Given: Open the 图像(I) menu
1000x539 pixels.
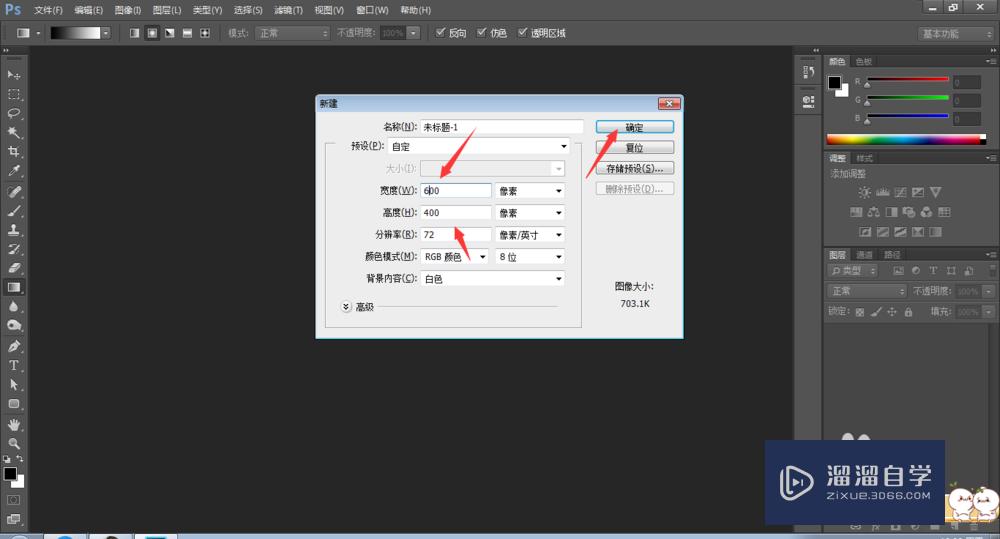Looking at the screenshot, I should (x=128, y=10).
